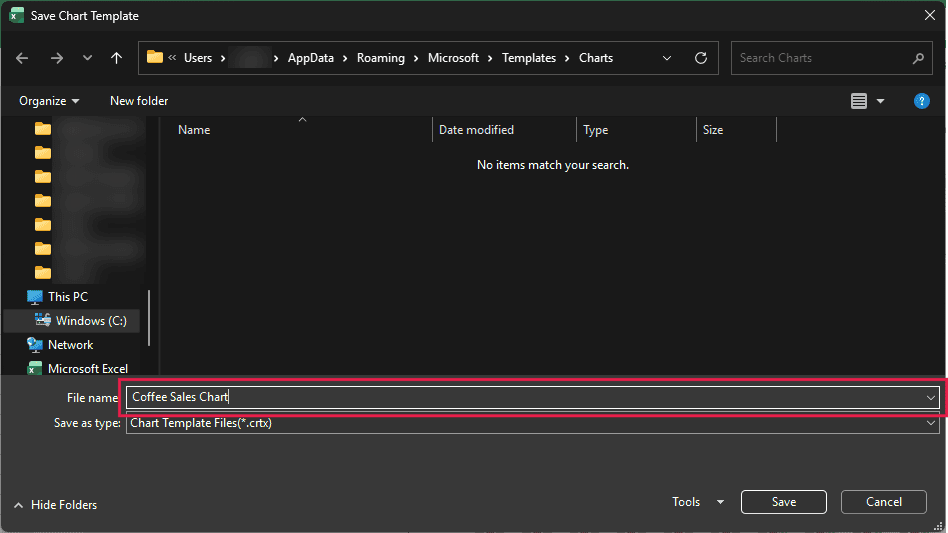Click AppData in the address path
948x533 pixels.
tap(311, 58)
